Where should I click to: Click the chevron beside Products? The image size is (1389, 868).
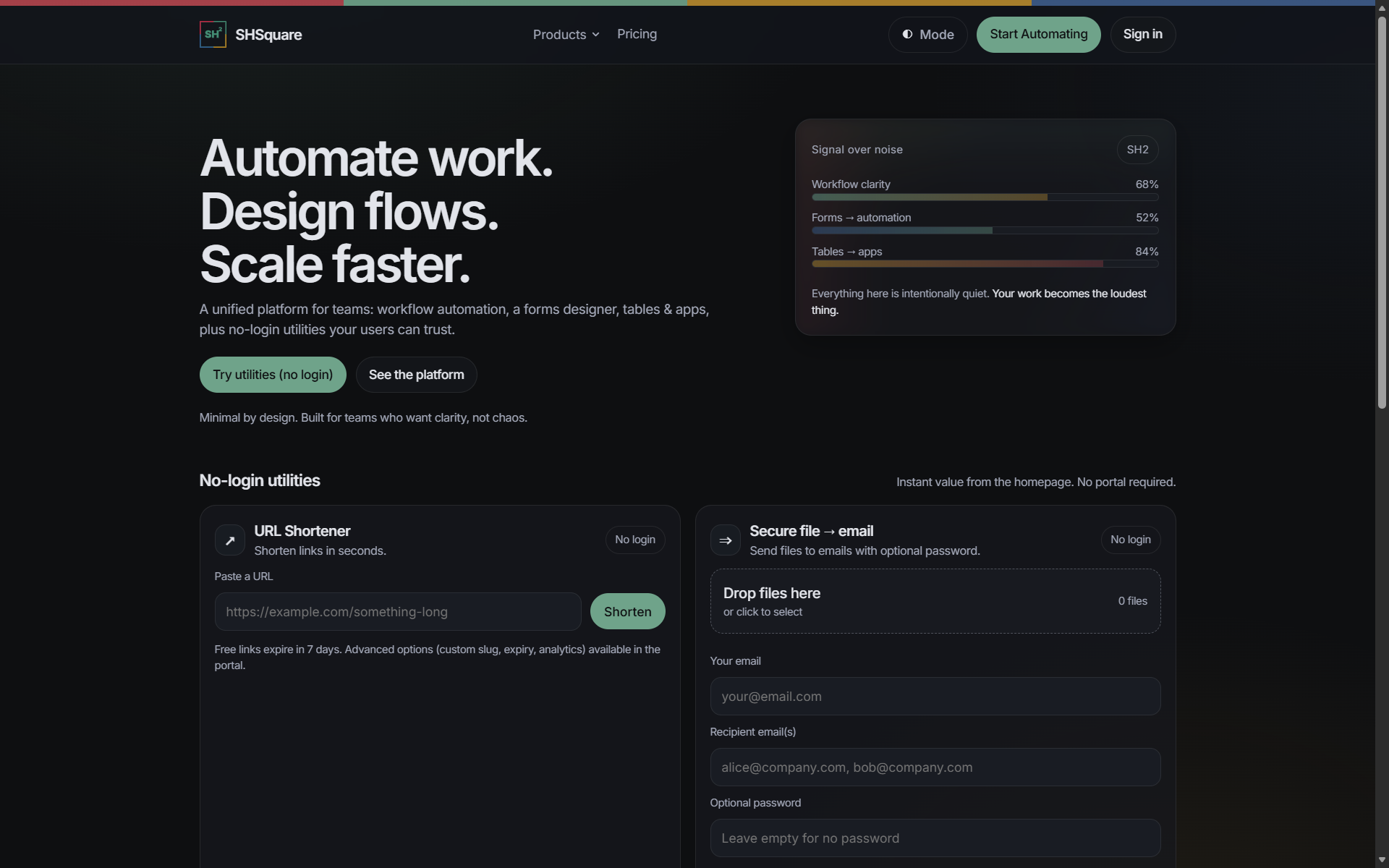click(x=595, y=35)
